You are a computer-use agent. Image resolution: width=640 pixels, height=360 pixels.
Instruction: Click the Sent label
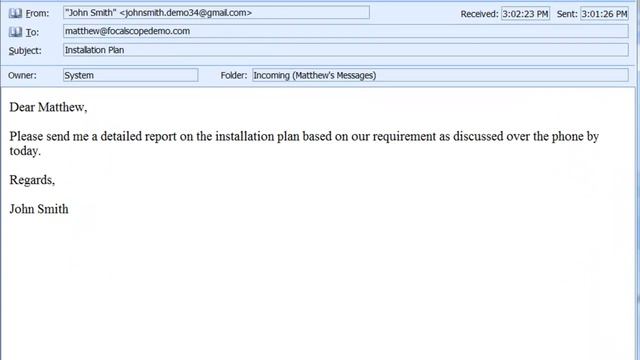567,14
